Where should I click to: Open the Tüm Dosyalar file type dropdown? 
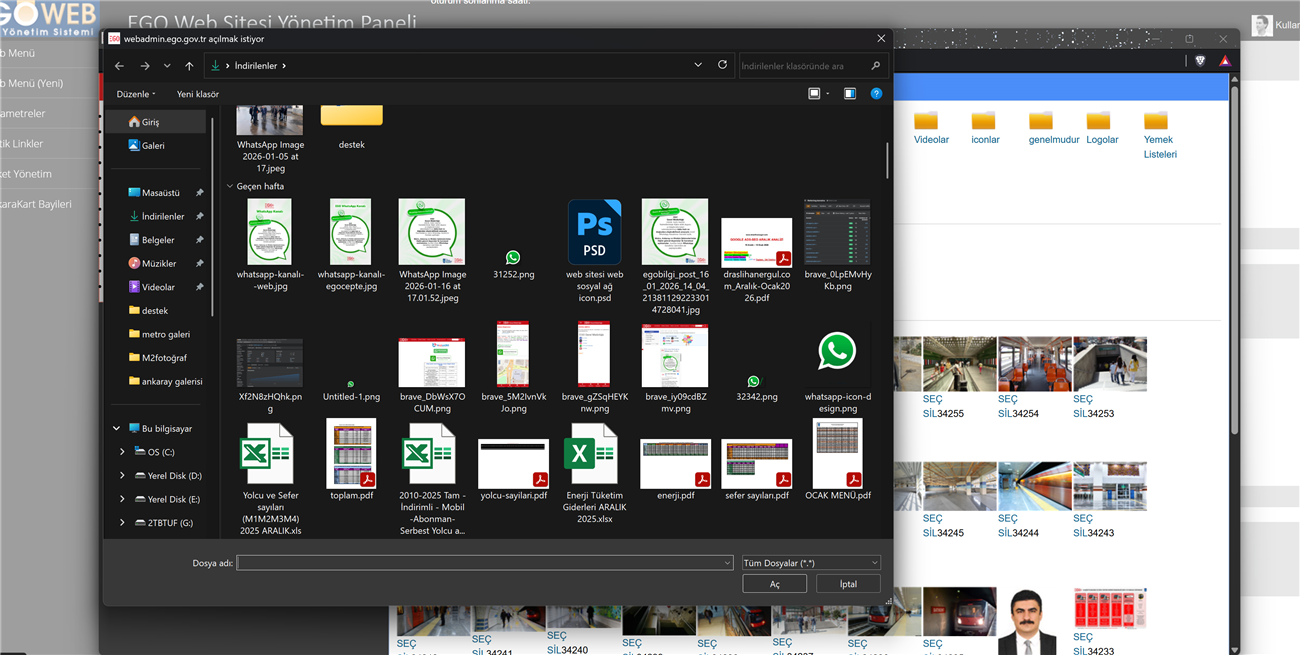click(811, 563)
